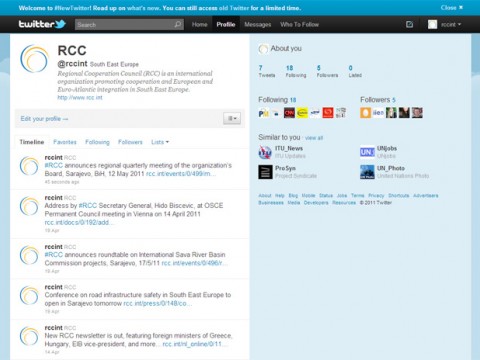Click the ITU_News logo icon
This screenshot has height=360, width=480.
[x=265, y=152]
